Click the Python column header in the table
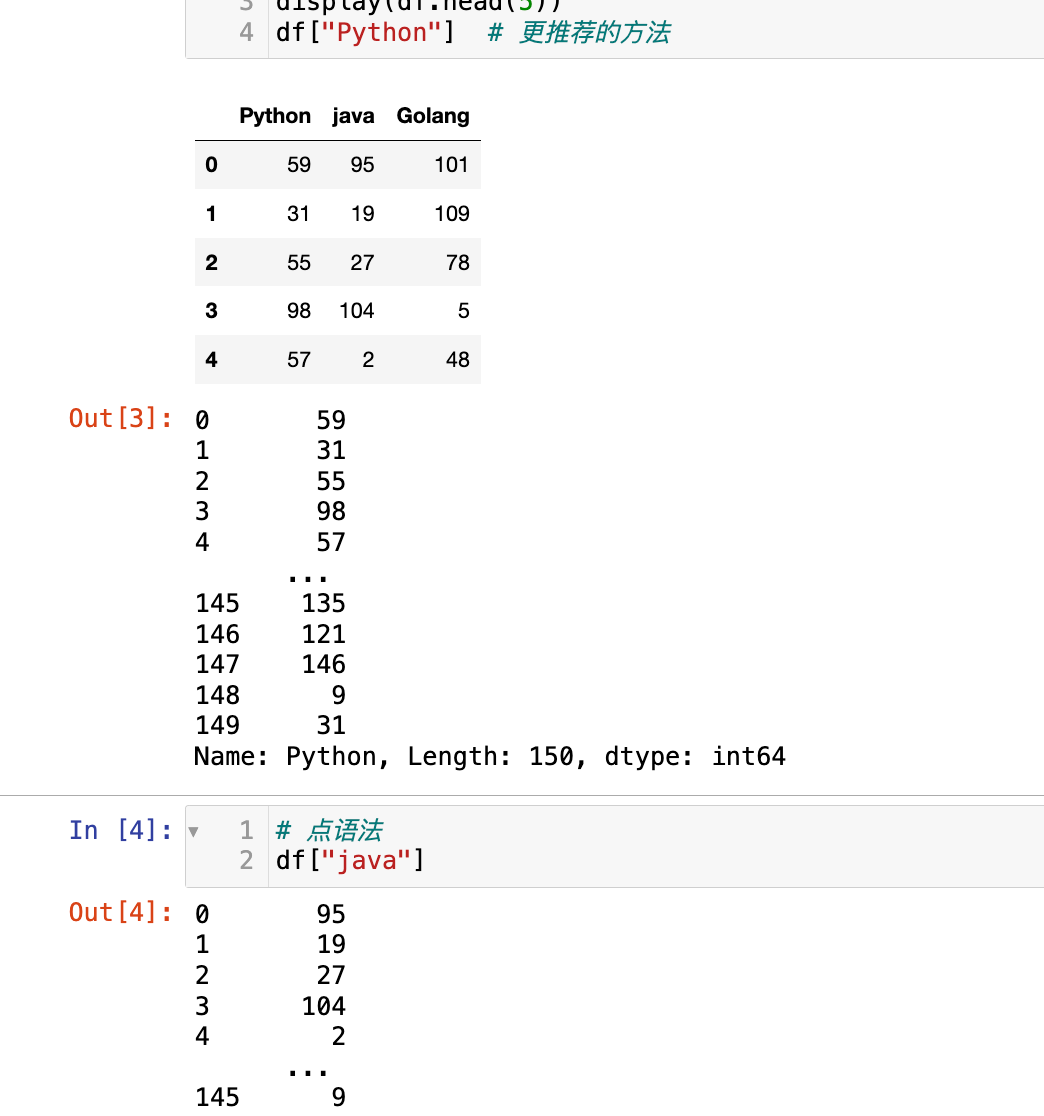The height and width of the screenshot is (1116, 1044). [x=275, y=116]
